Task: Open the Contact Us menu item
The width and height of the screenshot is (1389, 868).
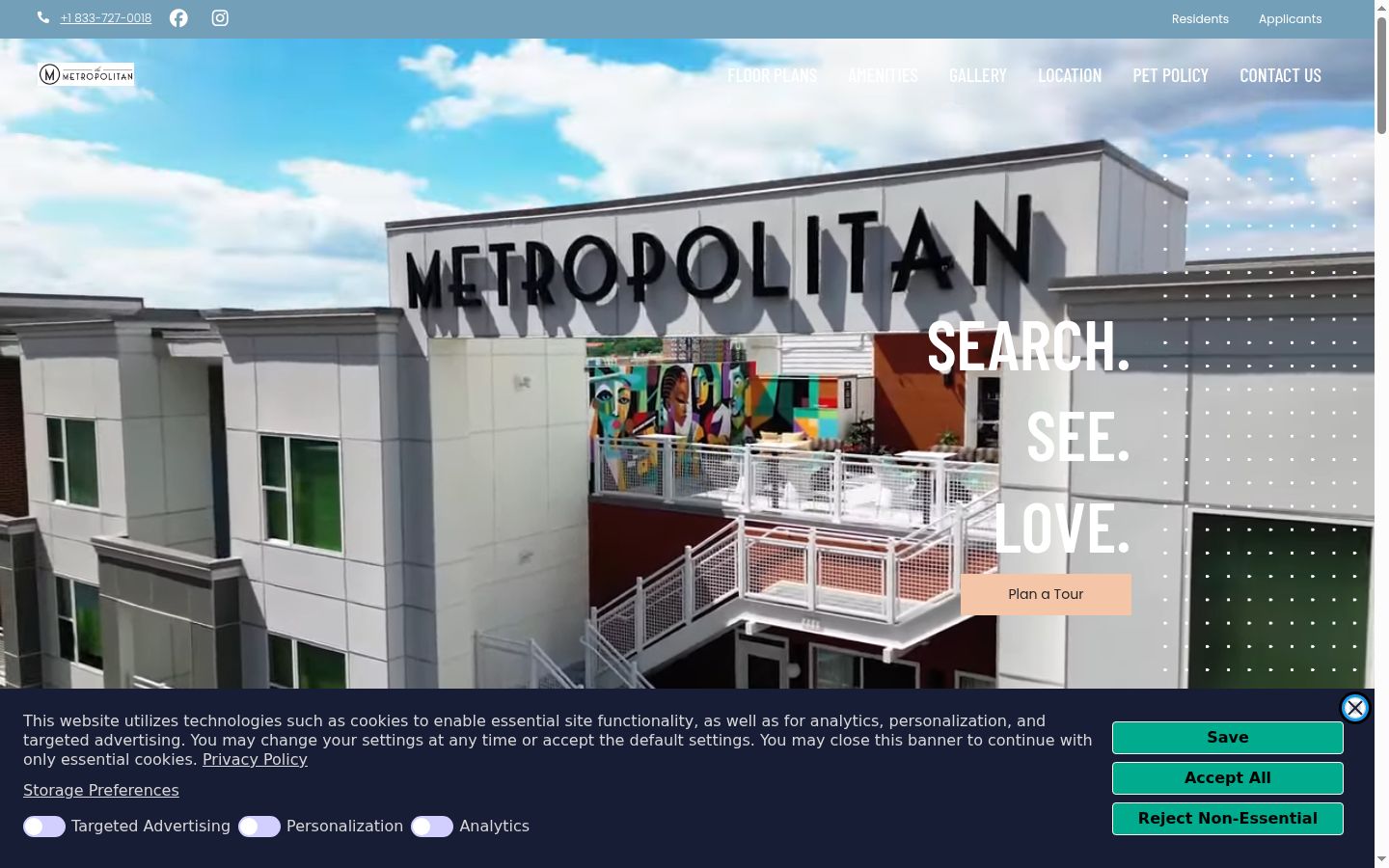Action: (1280, 75)
